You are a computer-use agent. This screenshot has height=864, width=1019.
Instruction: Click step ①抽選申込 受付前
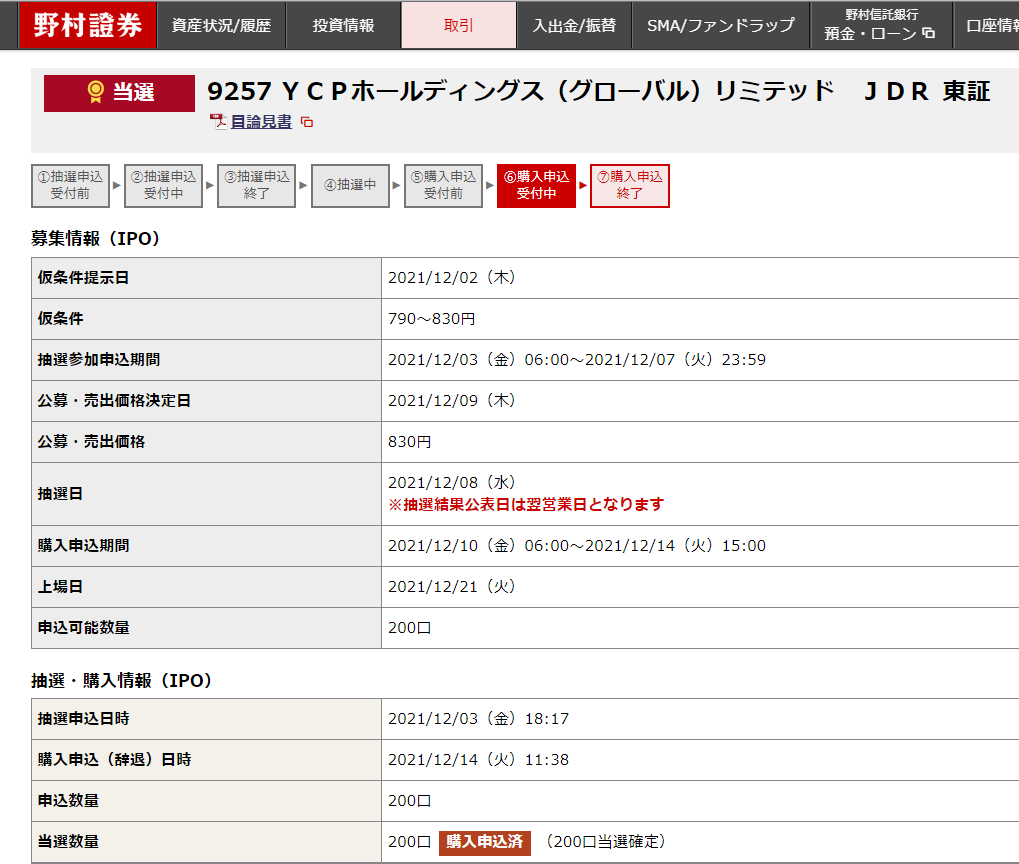point(70,185)
